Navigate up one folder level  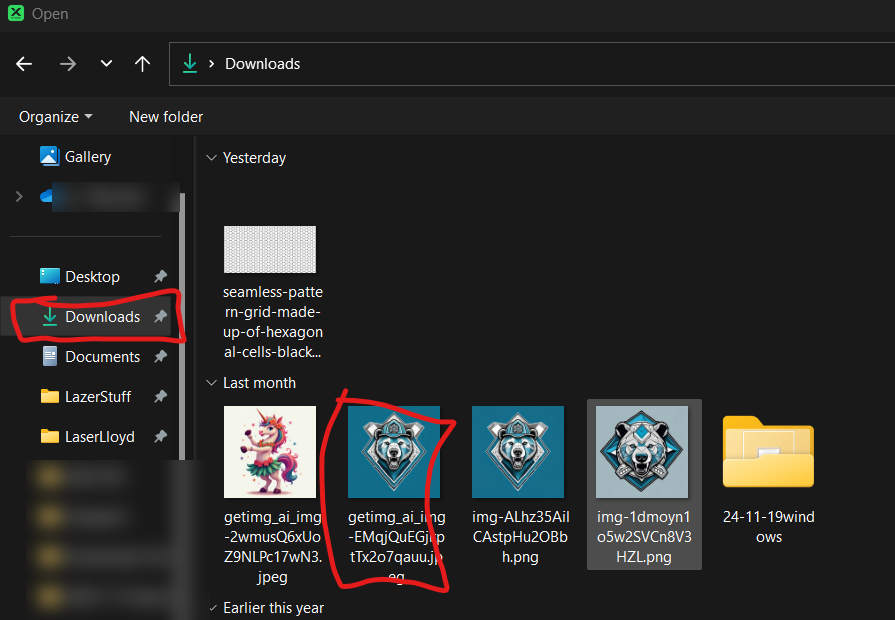point(142,64)
